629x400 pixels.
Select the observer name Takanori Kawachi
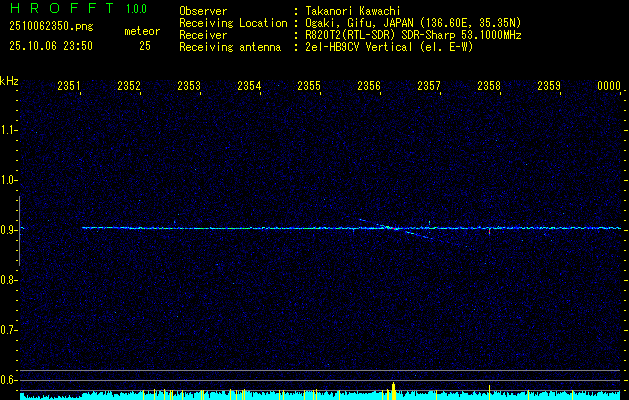point(353,11)
